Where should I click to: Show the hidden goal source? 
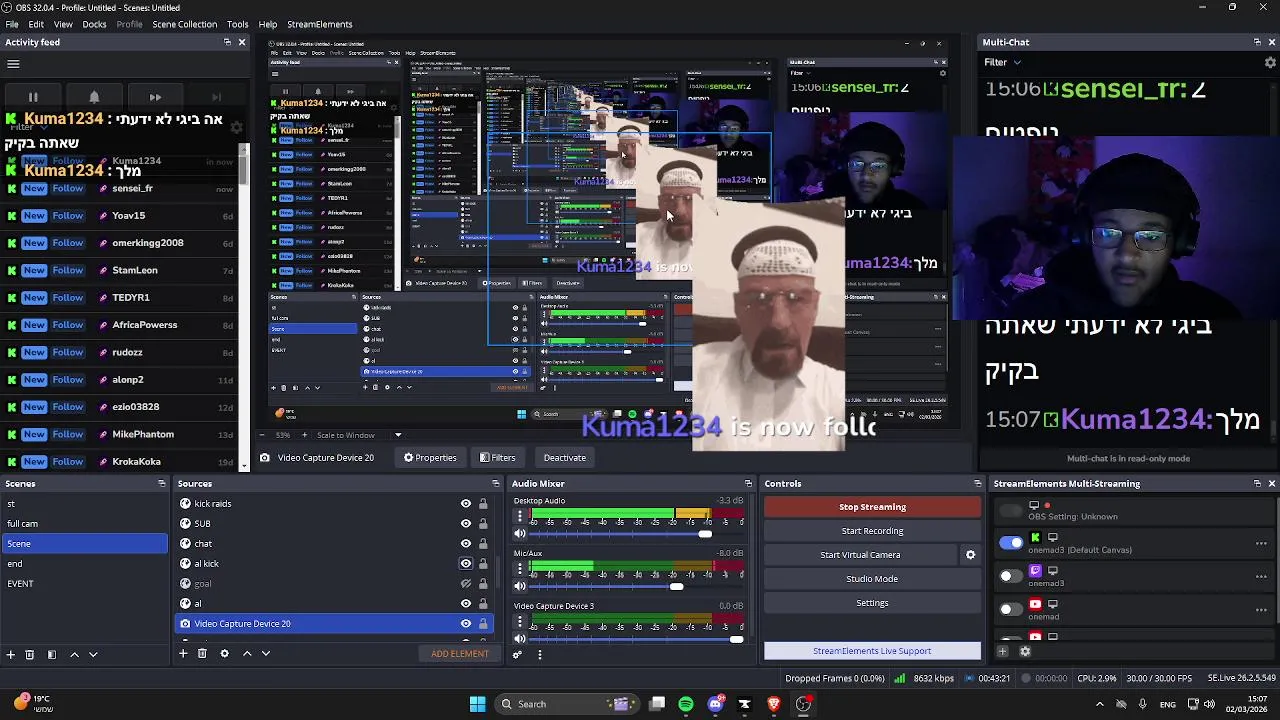(x=465, y=584)
